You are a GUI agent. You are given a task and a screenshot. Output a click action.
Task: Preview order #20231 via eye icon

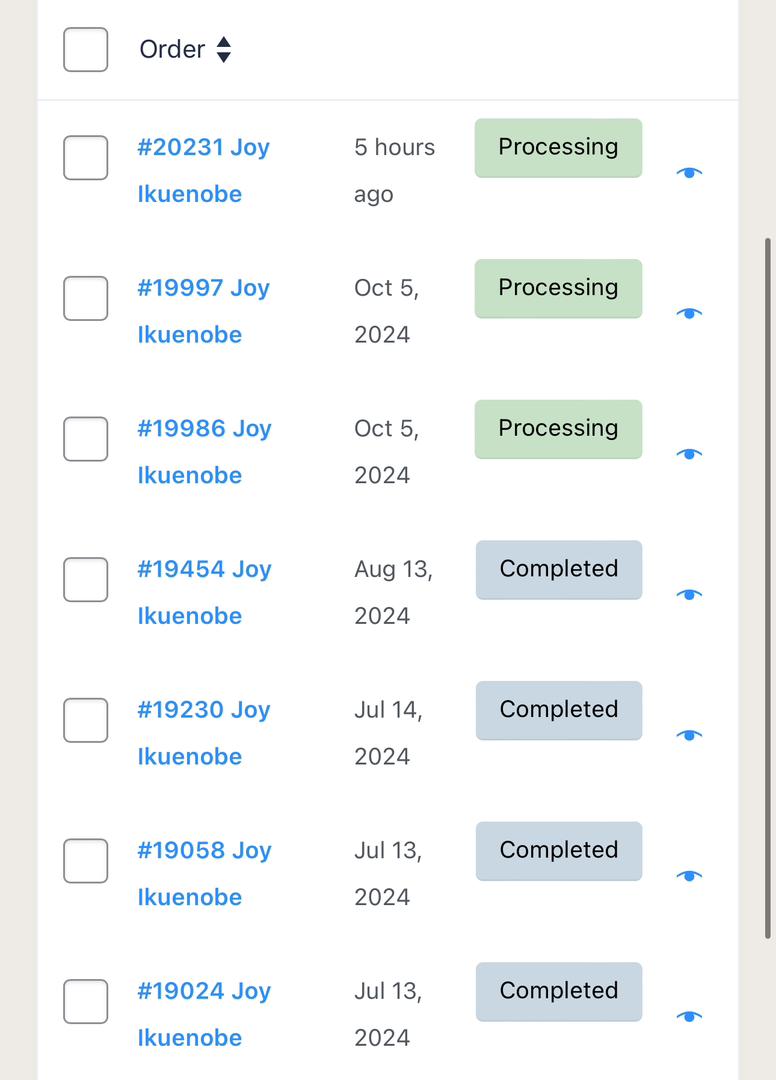pyautogui.click(x=689, y=173)
